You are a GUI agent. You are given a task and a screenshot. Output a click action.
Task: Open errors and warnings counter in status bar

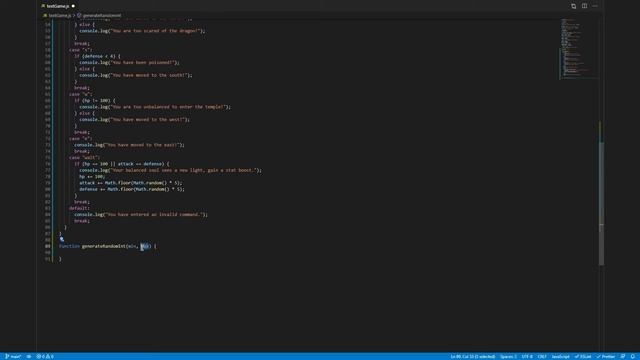click(x=45, y=356)
